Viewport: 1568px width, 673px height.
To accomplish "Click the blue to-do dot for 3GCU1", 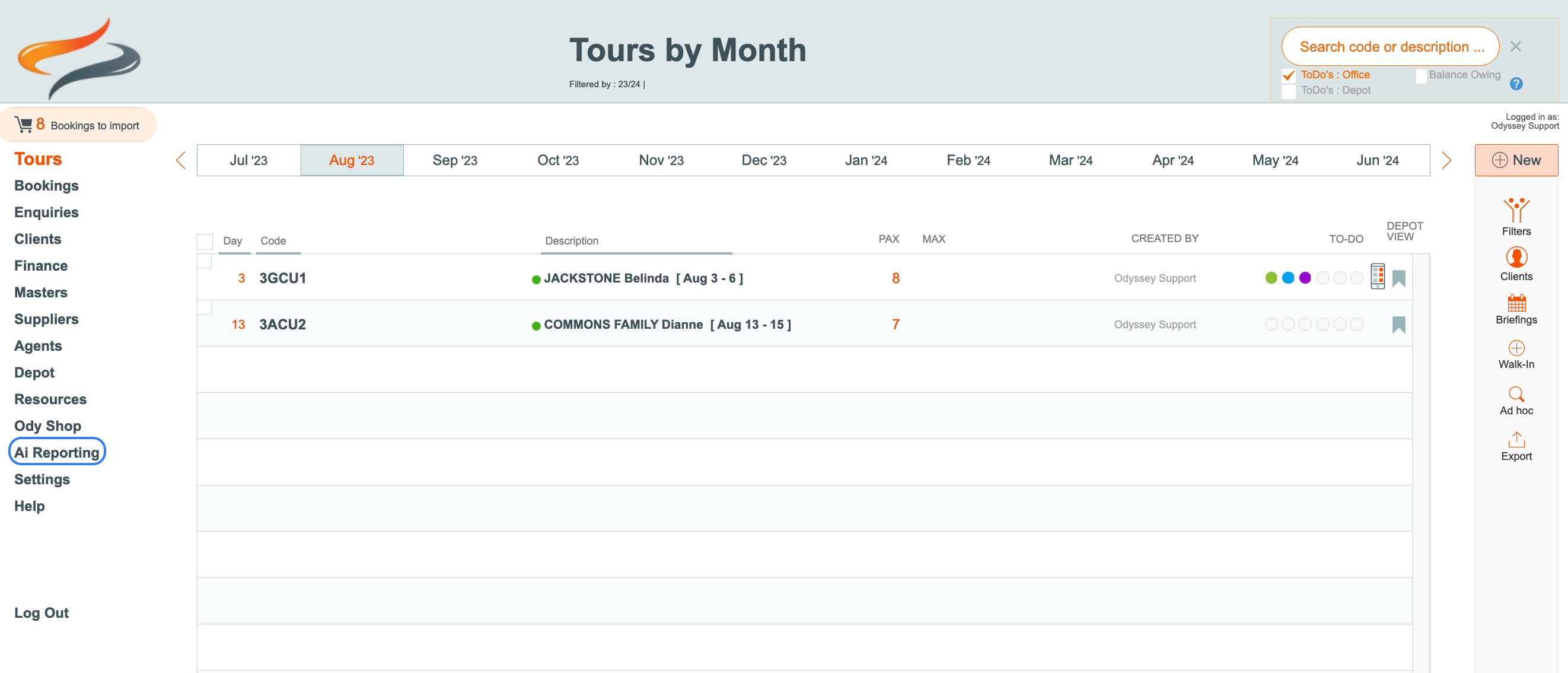I will [x=1287, y=278].
